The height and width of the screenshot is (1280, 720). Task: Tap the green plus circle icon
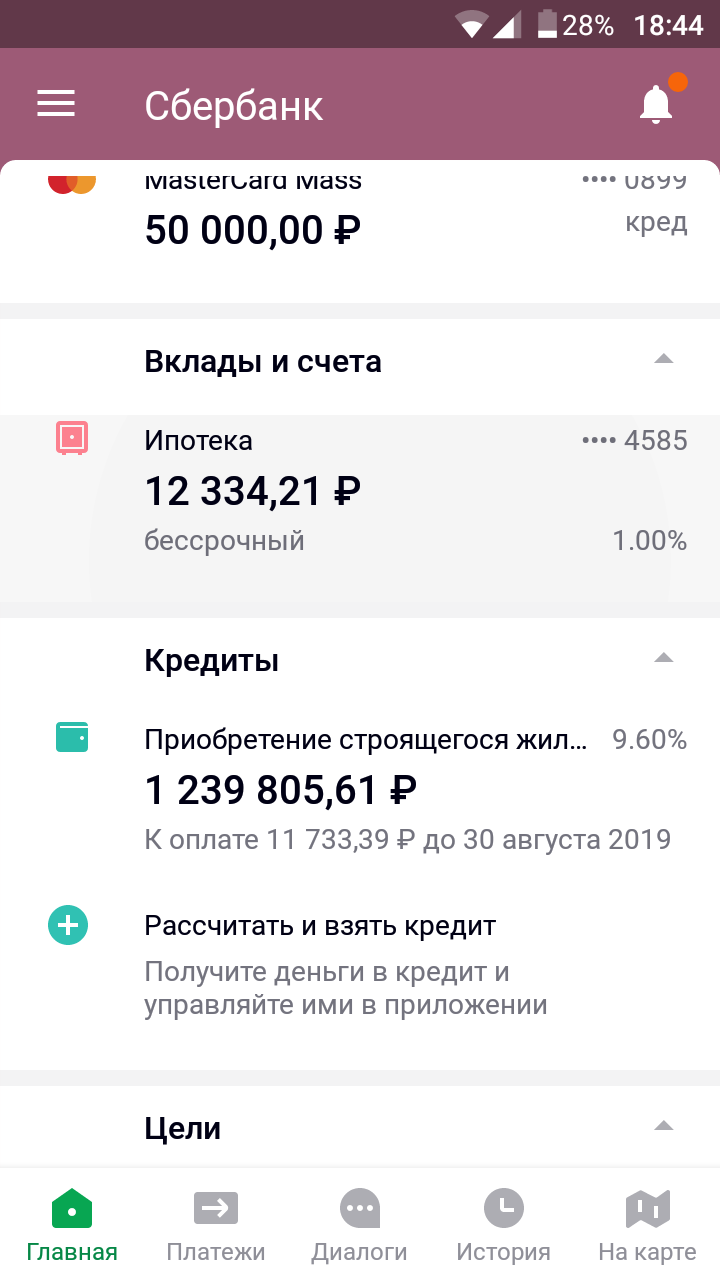(68, 925)
